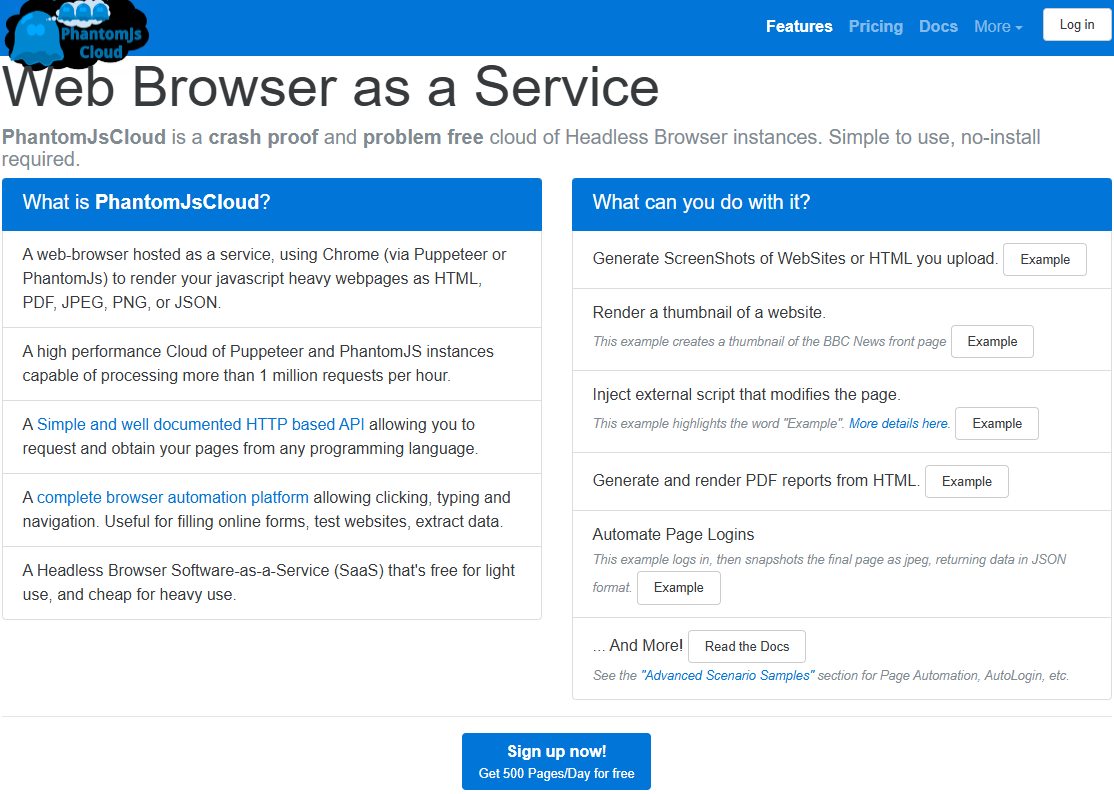1114x794 pixels.
Task: Click the text Automate Page Logins
Action: pos(673,534)
